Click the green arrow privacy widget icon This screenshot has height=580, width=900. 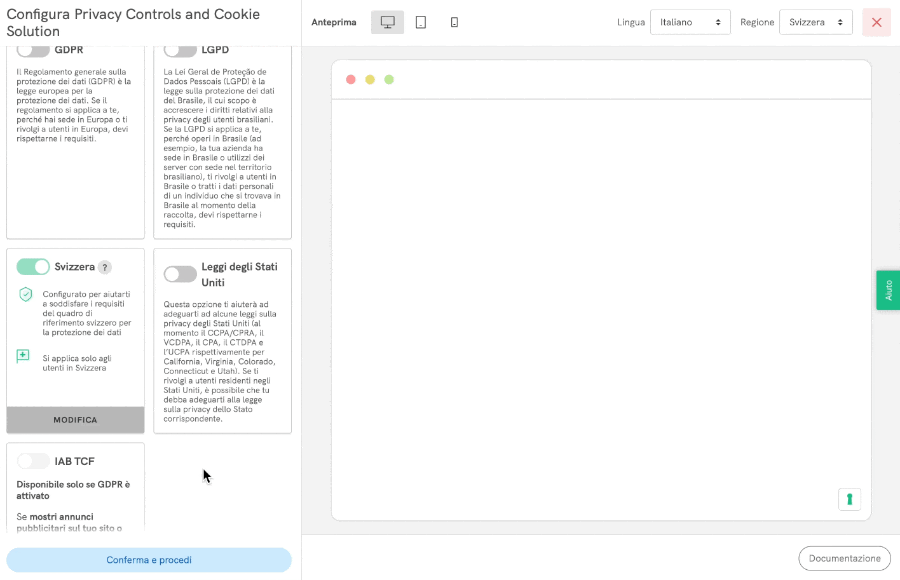point(849,499)
